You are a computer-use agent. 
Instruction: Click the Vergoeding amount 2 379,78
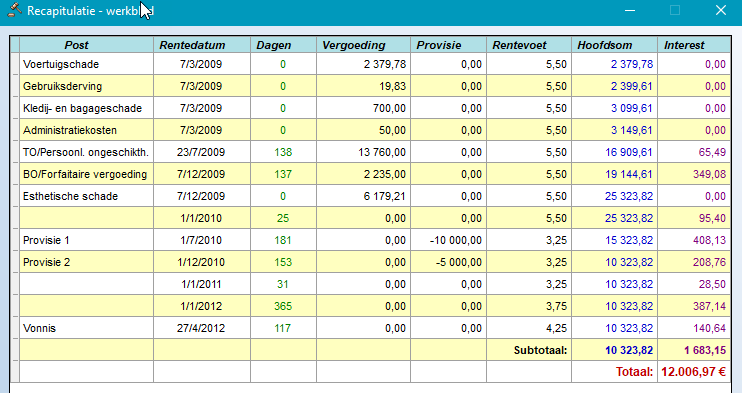pos(385,64)
